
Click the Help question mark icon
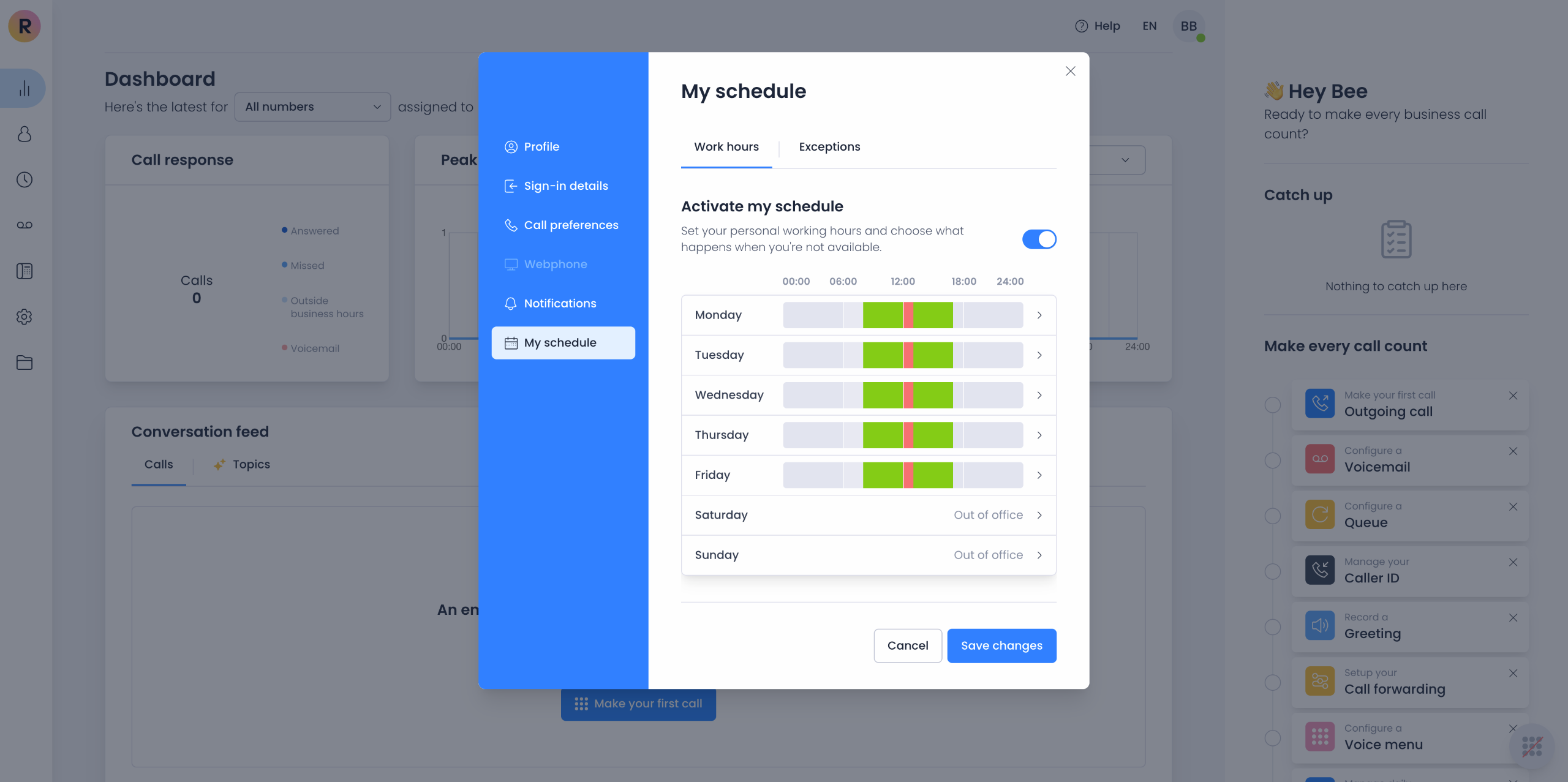click(1082, 26)
